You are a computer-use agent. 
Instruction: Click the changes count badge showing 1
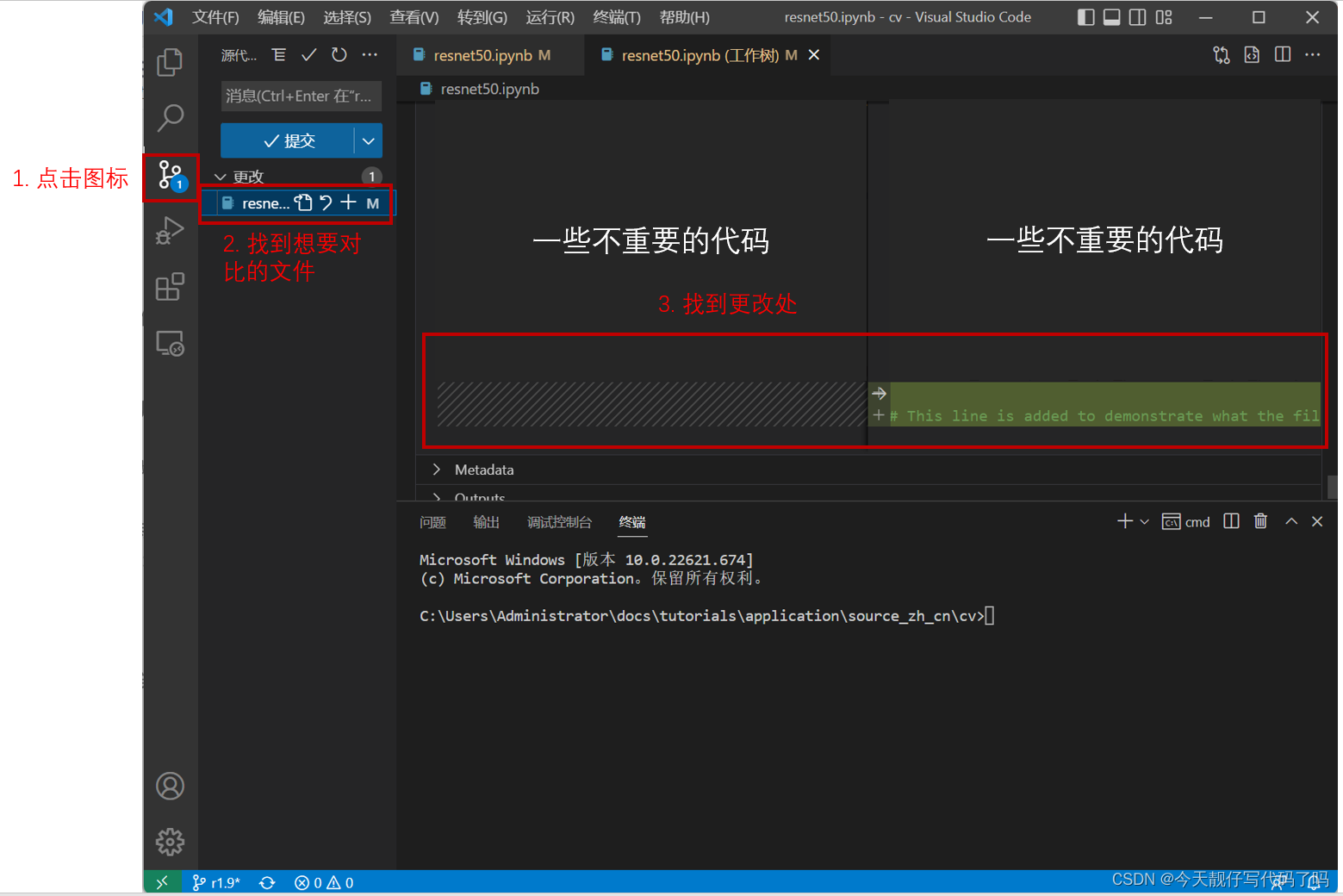point(371,176)
